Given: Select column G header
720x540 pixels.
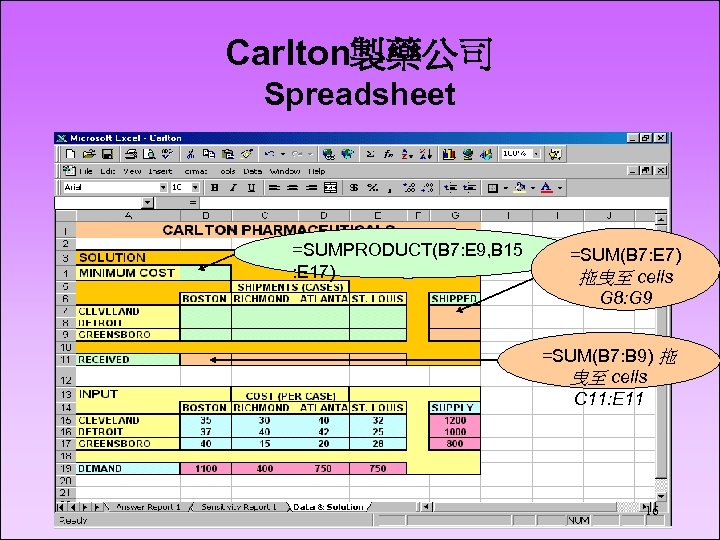Looking at the screenshot, I should point(455,215).
